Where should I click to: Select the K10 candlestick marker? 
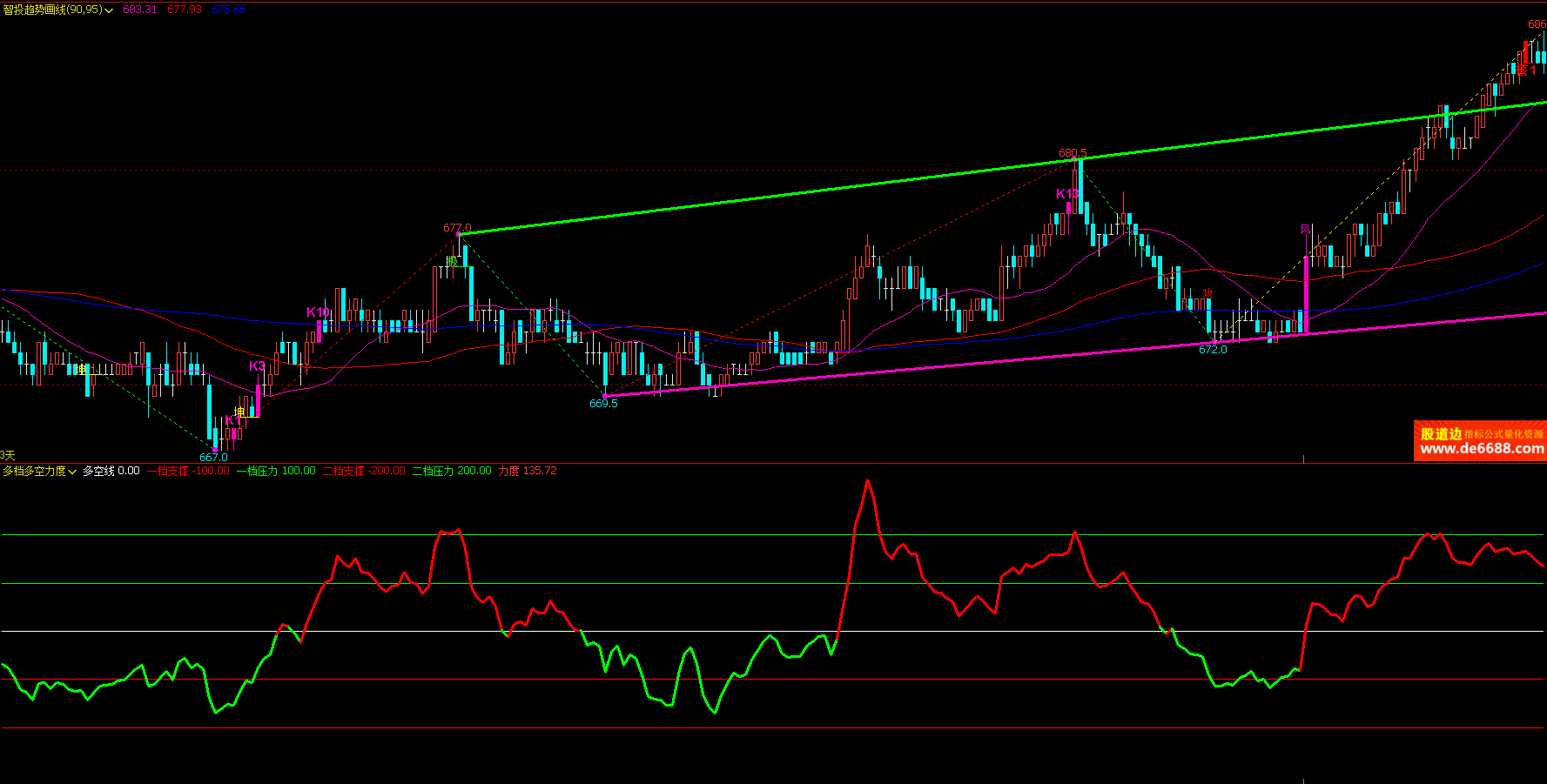[x=318, y=312]
